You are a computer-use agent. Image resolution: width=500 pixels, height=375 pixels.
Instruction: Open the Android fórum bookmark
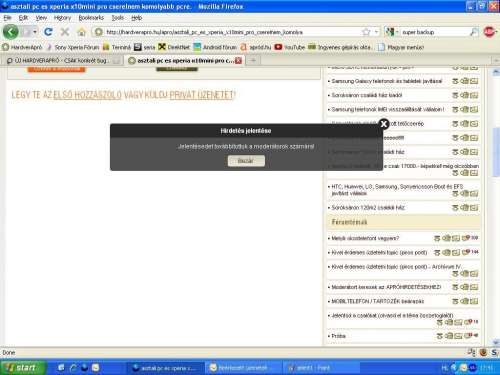pyautogui.click(x=215, y=47)
